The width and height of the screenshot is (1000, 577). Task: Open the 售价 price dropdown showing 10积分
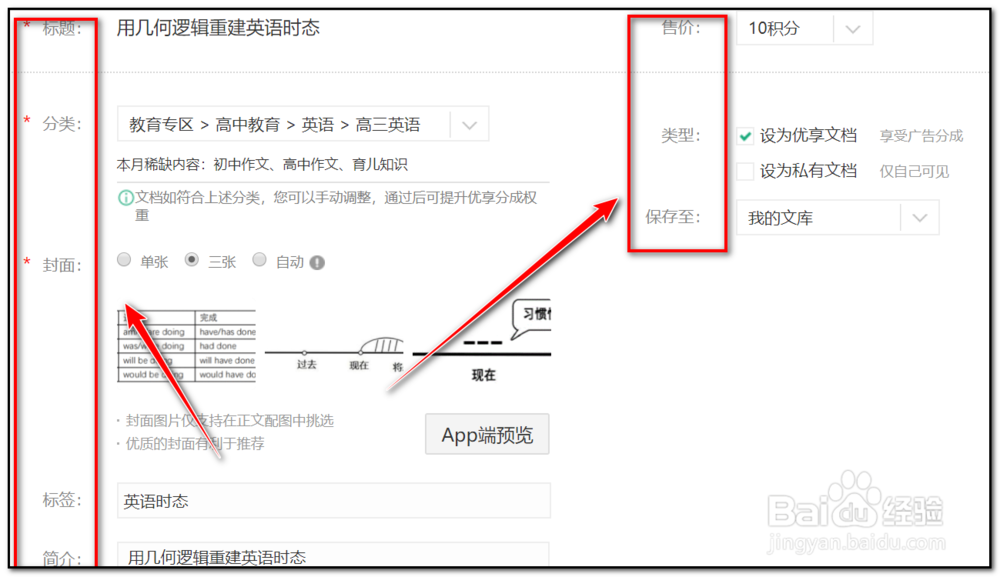tap(854, 29)
